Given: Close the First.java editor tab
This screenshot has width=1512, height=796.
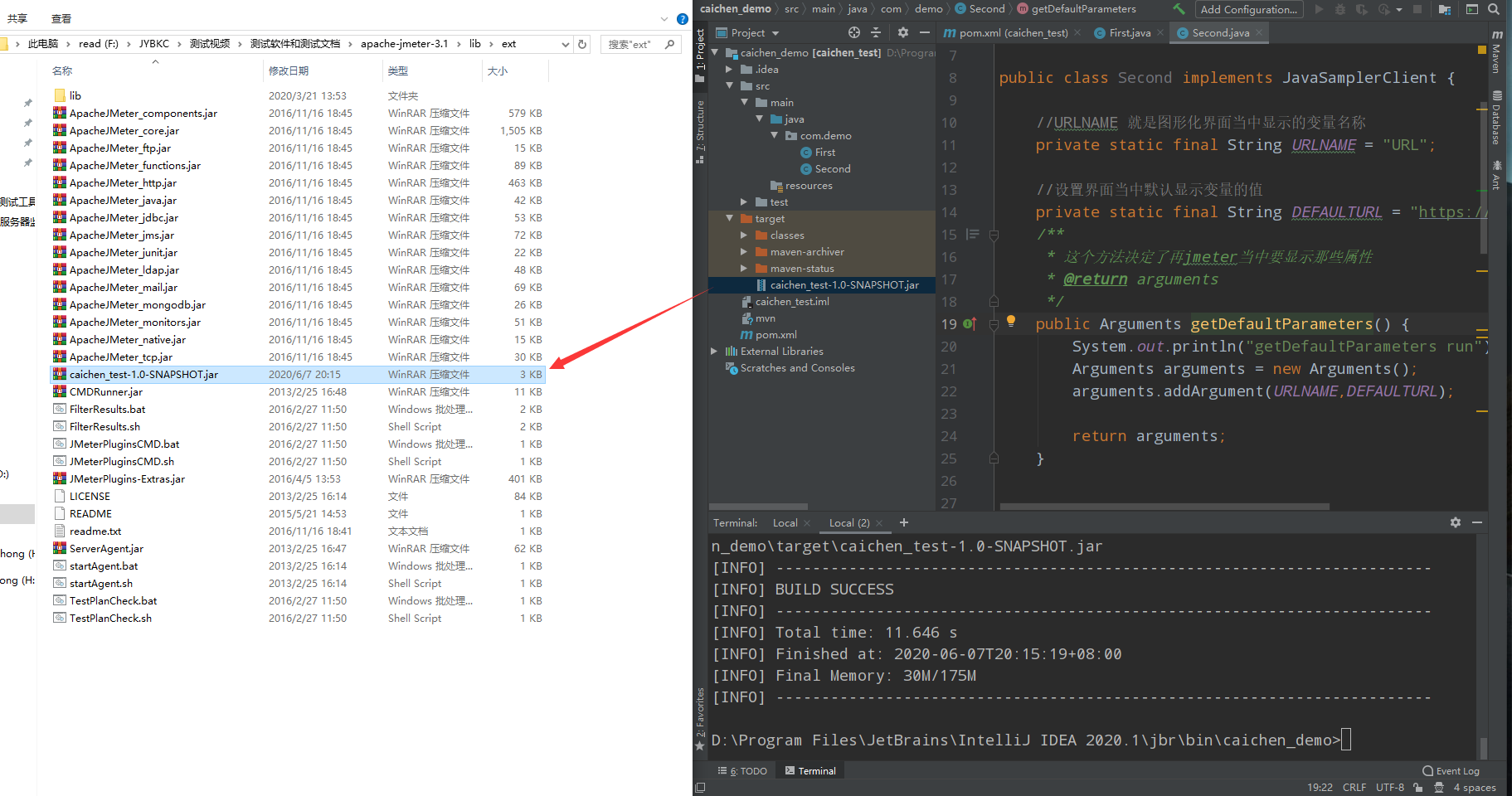Looking at the screenshot, I should tap(1160, 33).
